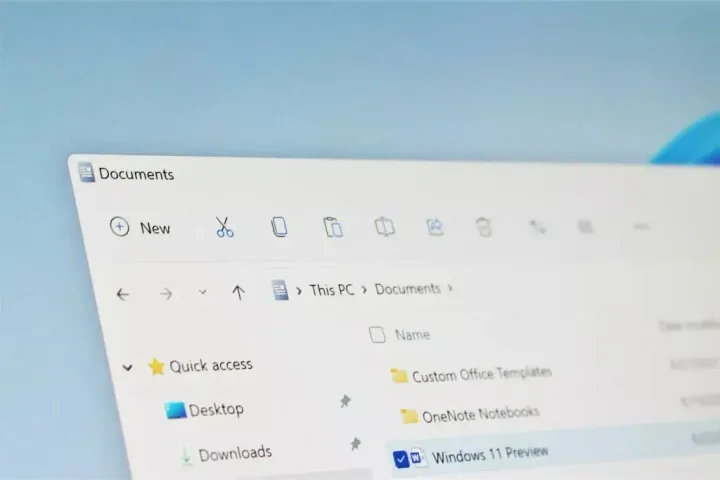Collapse the Quick access tree section

pyautogui.click(x=127, y=367)
